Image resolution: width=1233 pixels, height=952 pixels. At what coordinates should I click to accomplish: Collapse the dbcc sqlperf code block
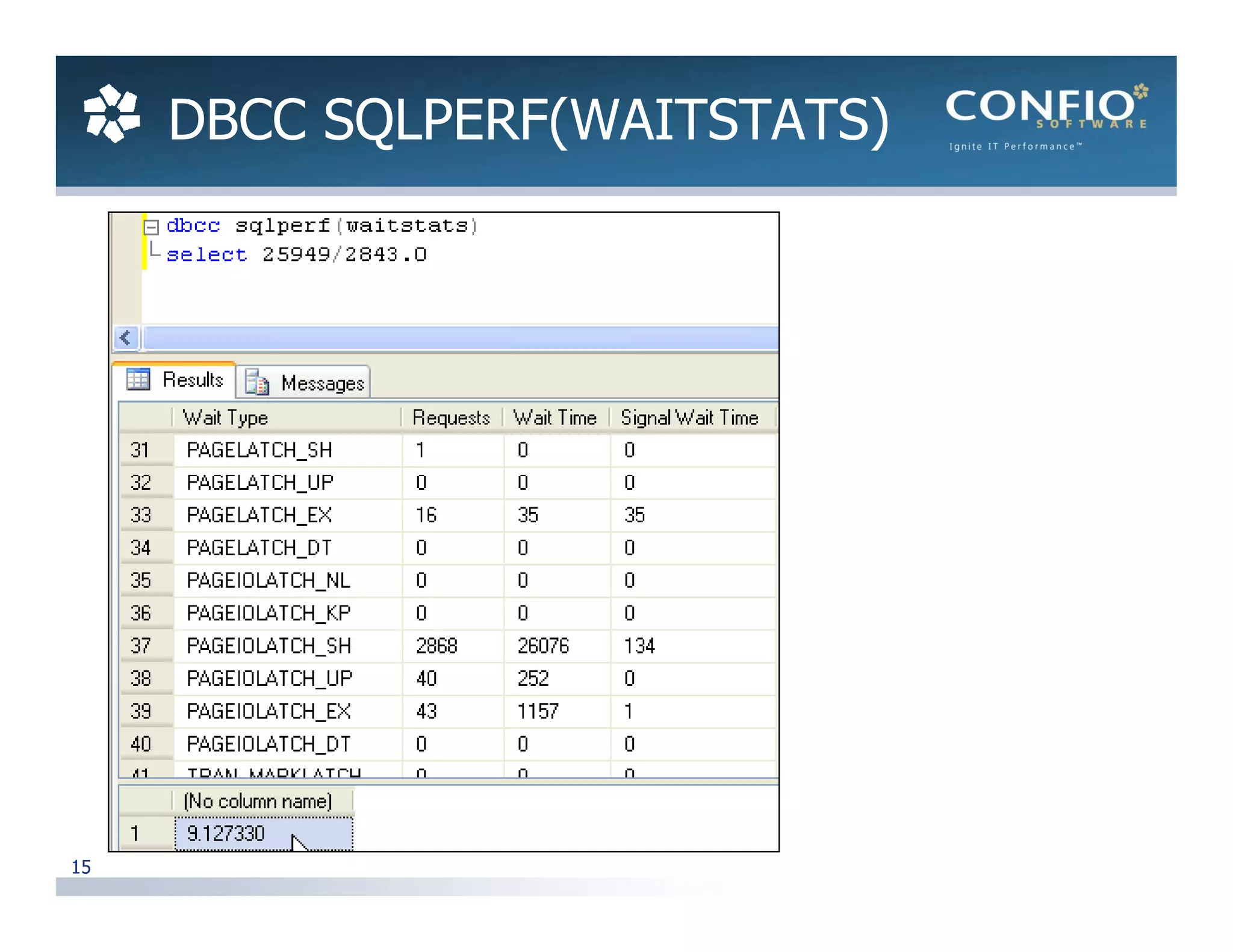point(152,227)
